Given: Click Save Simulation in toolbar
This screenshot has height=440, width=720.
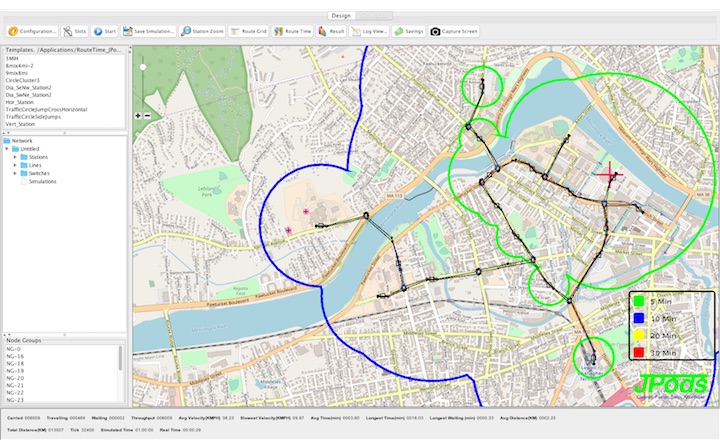Looking at the screenshot, I should [149, 31].
